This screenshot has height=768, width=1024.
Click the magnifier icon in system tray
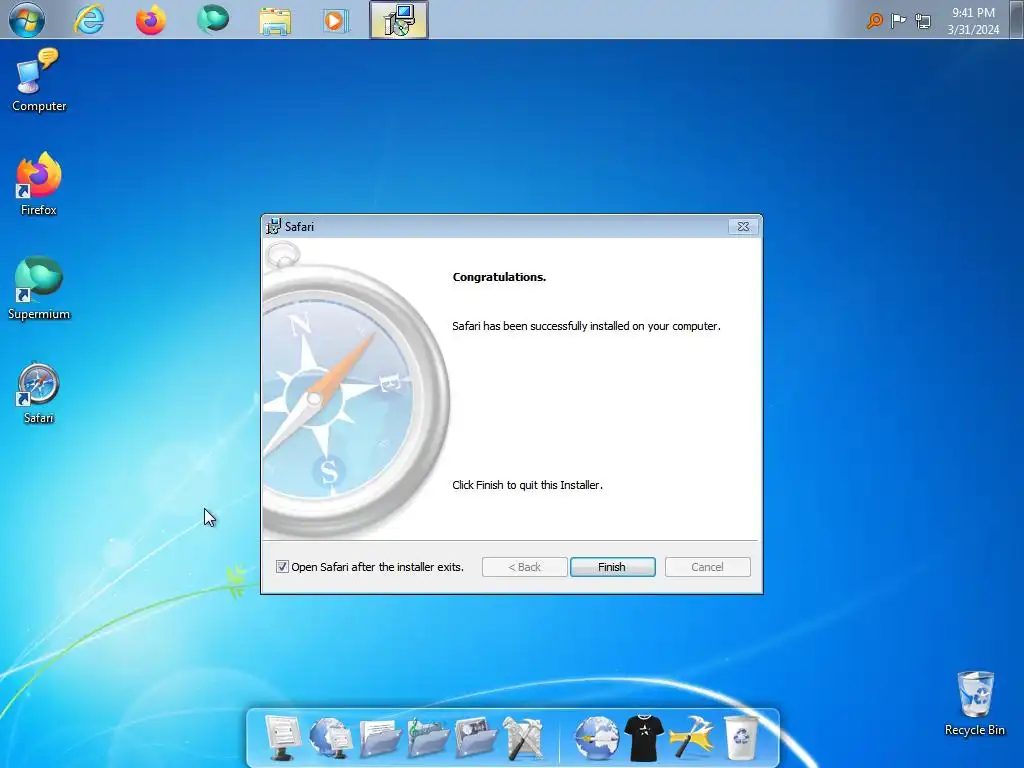(874, 21)
